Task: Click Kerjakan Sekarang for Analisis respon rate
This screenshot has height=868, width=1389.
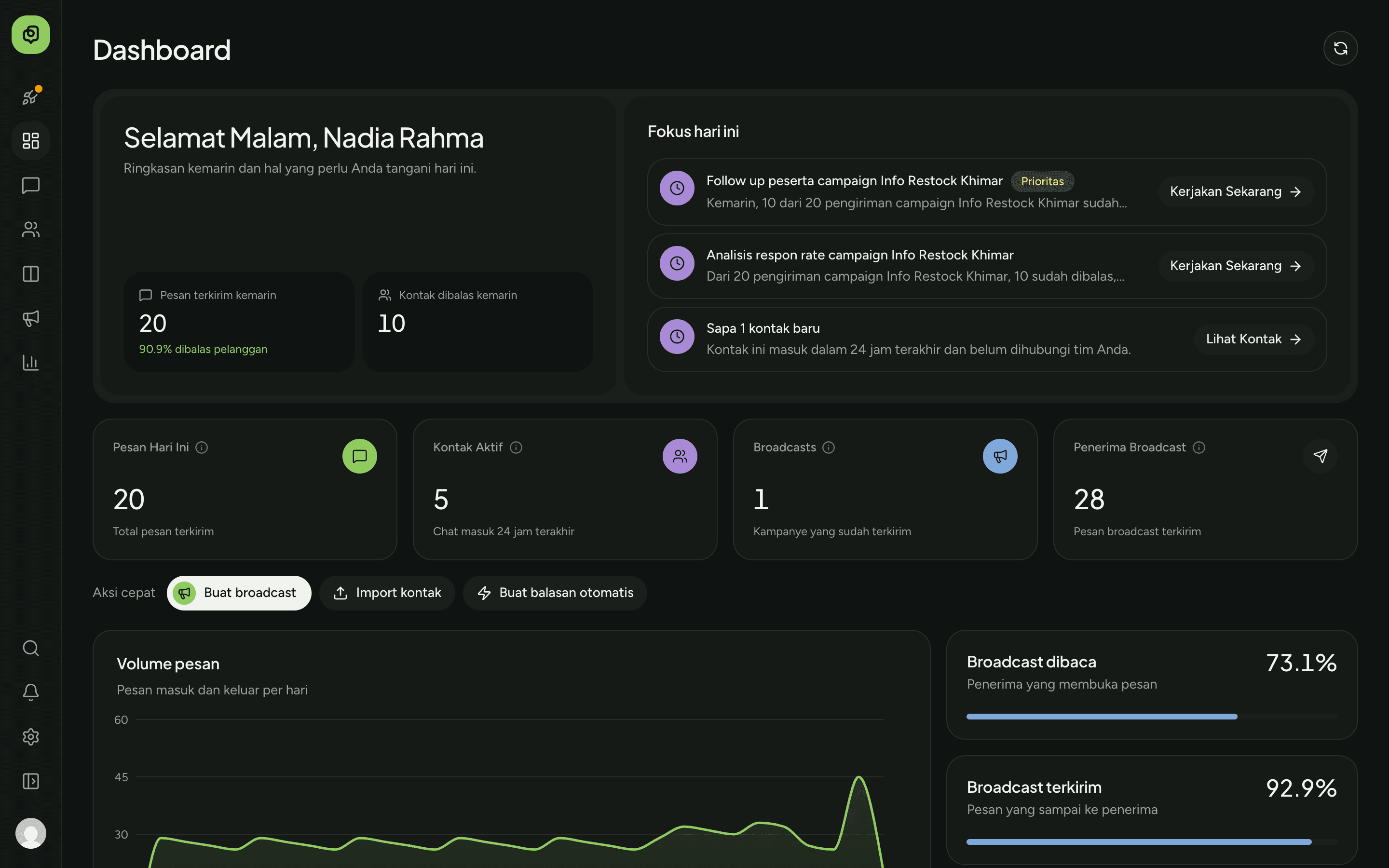Action: pyautogui.click(x=1236, y=266)
